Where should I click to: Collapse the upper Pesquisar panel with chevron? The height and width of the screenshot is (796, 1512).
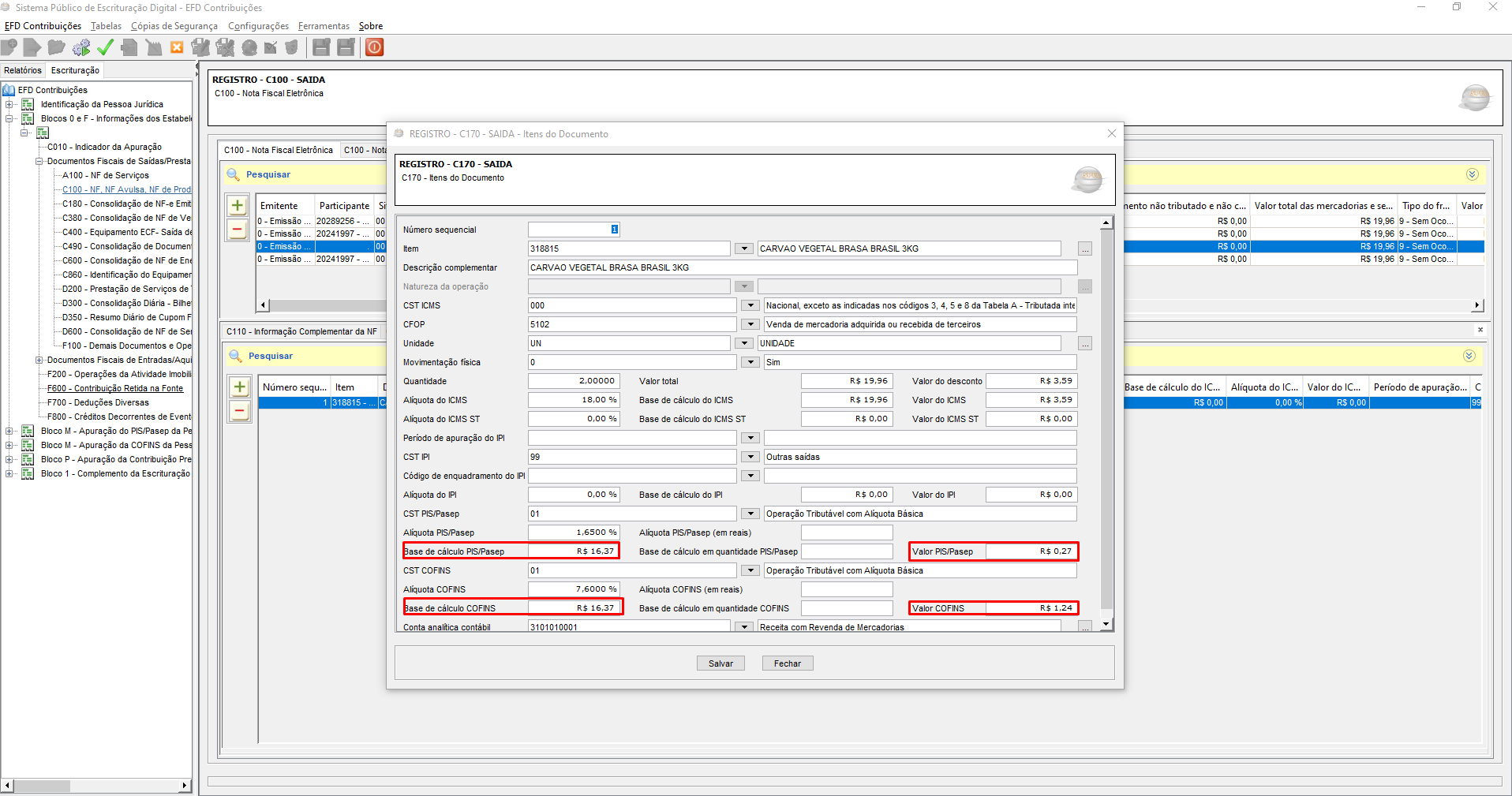[1472, 174]
